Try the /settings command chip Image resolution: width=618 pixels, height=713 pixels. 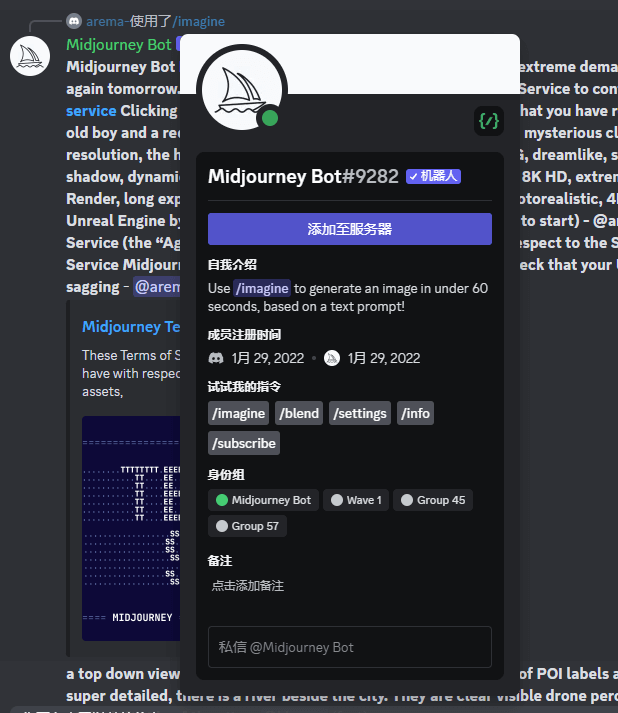pos(360,413)
